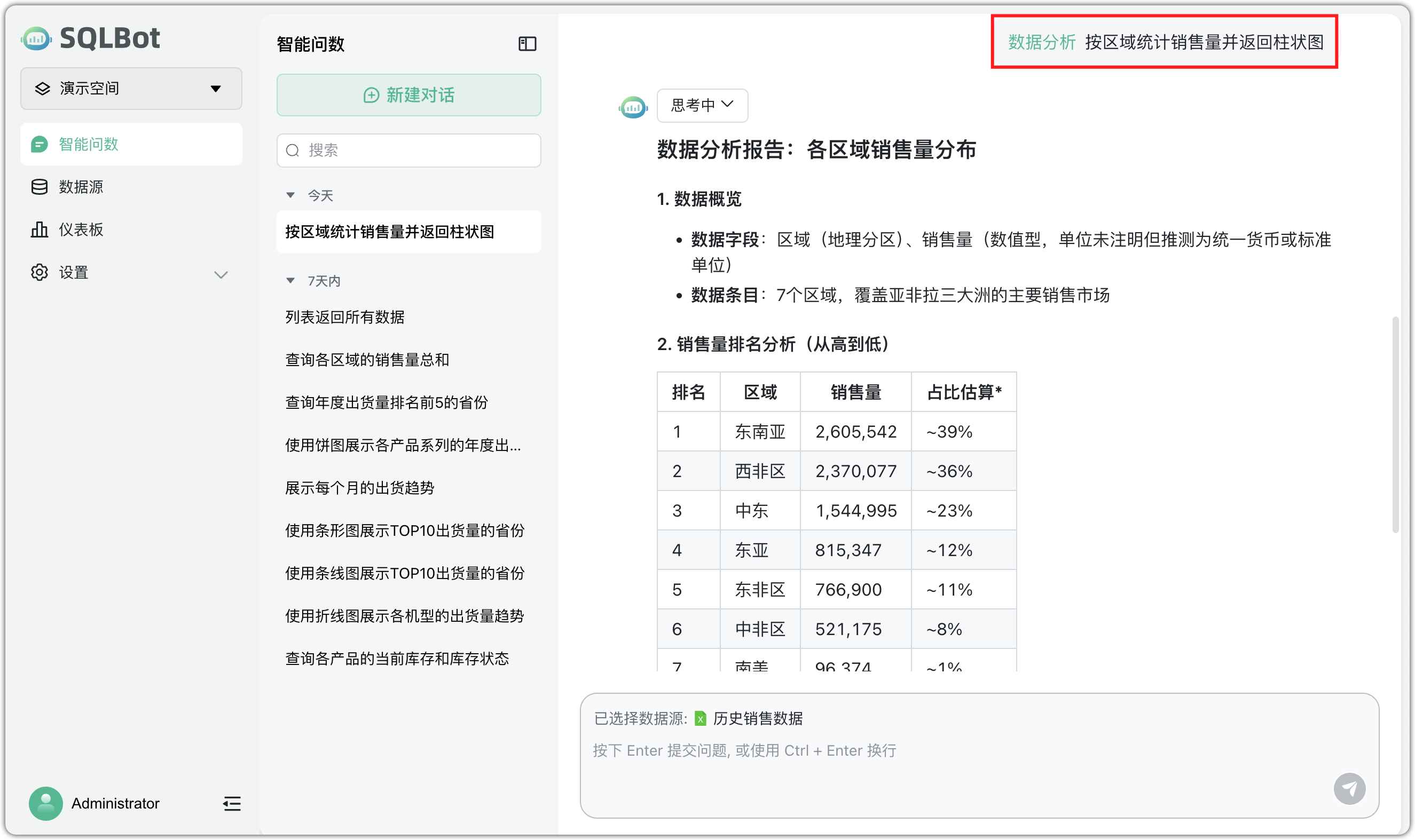Open history item 查询各区域的销售量总和
Viewport: 1415px width, 840px height.
click(365, 360)
